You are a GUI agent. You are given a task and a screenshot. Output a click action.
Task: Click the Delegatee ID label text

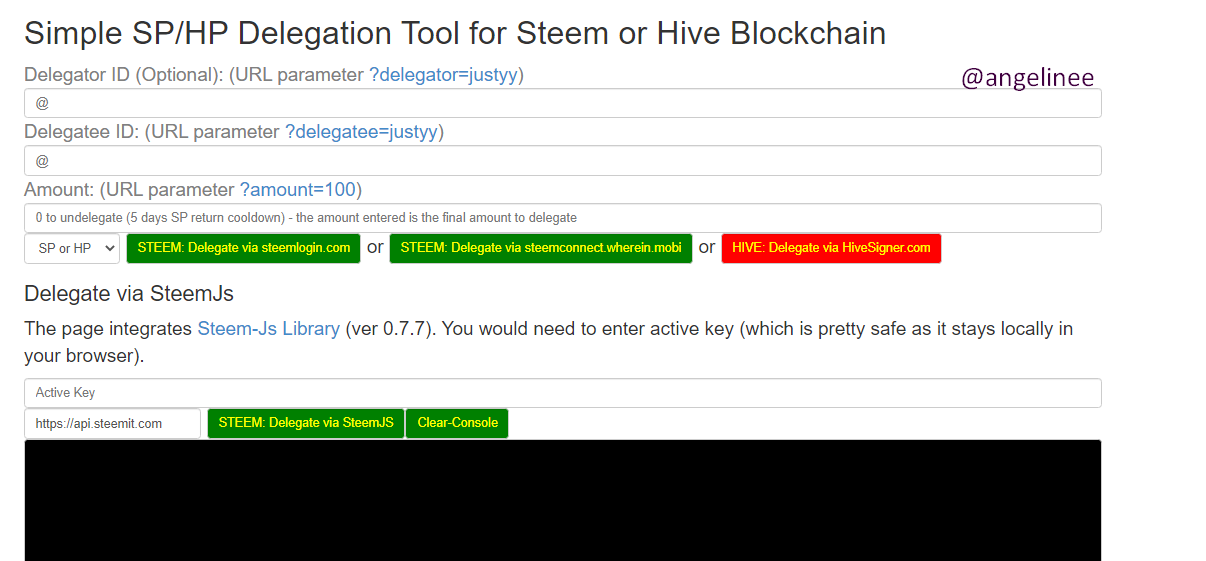point(82,132)
